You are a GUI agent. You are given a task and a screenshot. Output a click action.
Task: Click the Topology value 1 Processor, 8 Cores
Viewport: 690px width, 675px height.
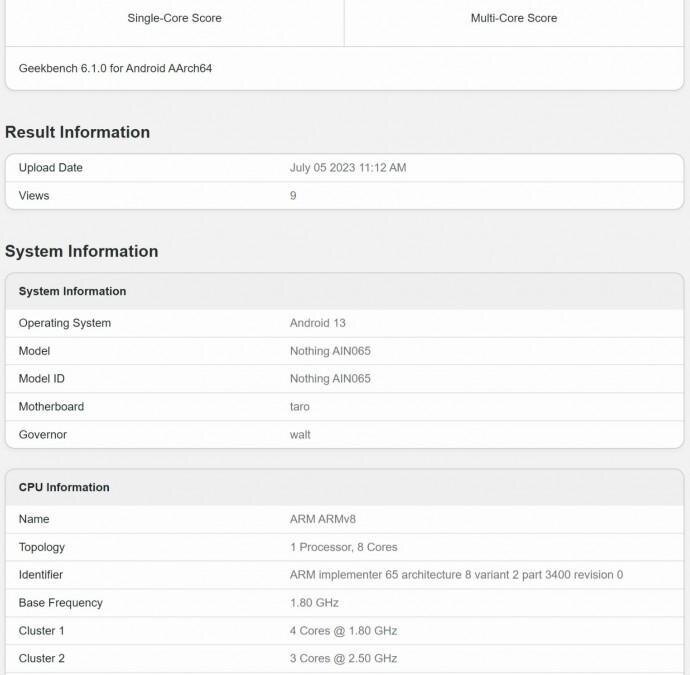pos(343,547)
